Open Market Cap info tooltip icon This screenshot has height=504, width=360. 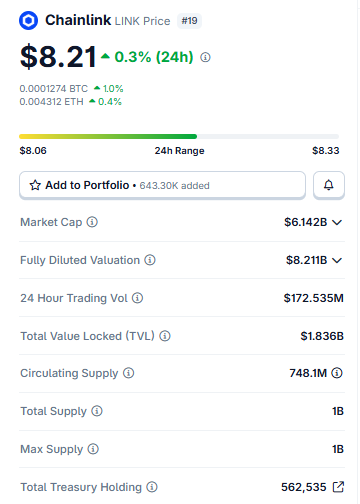[x=92, y=222]
